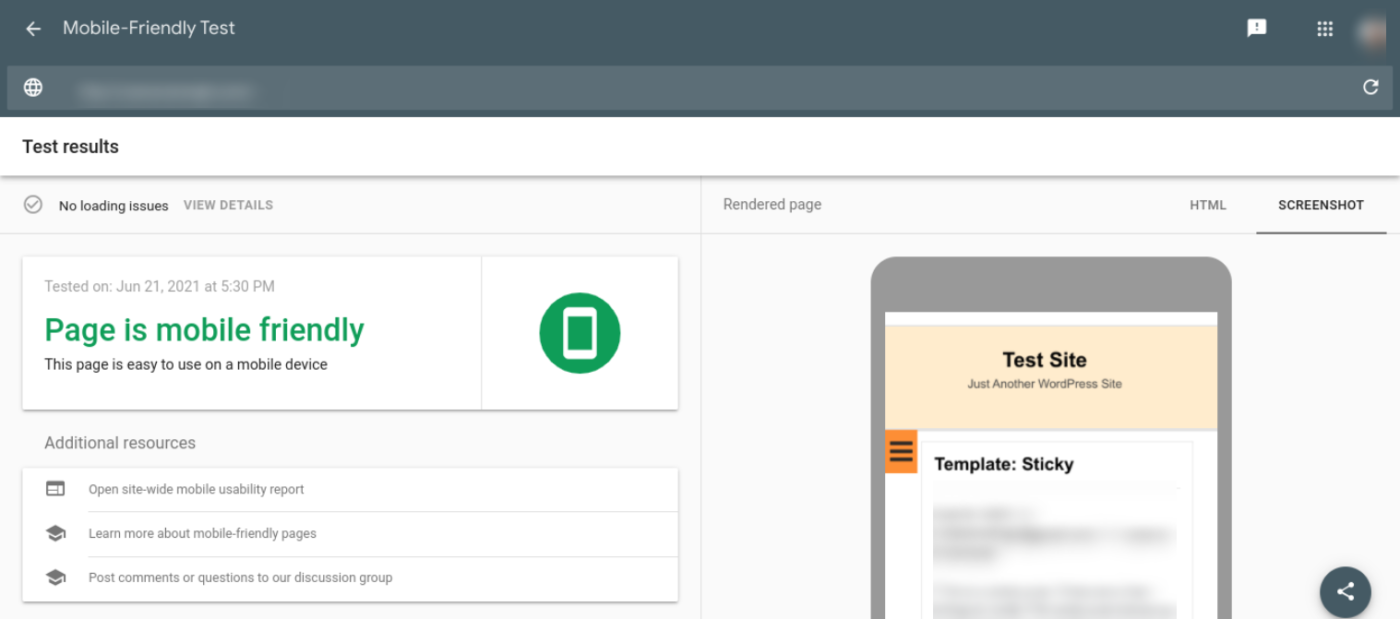Click the green mobile phone icon
The width and height of the screenshot is (1400, 619).
[580, 333]
